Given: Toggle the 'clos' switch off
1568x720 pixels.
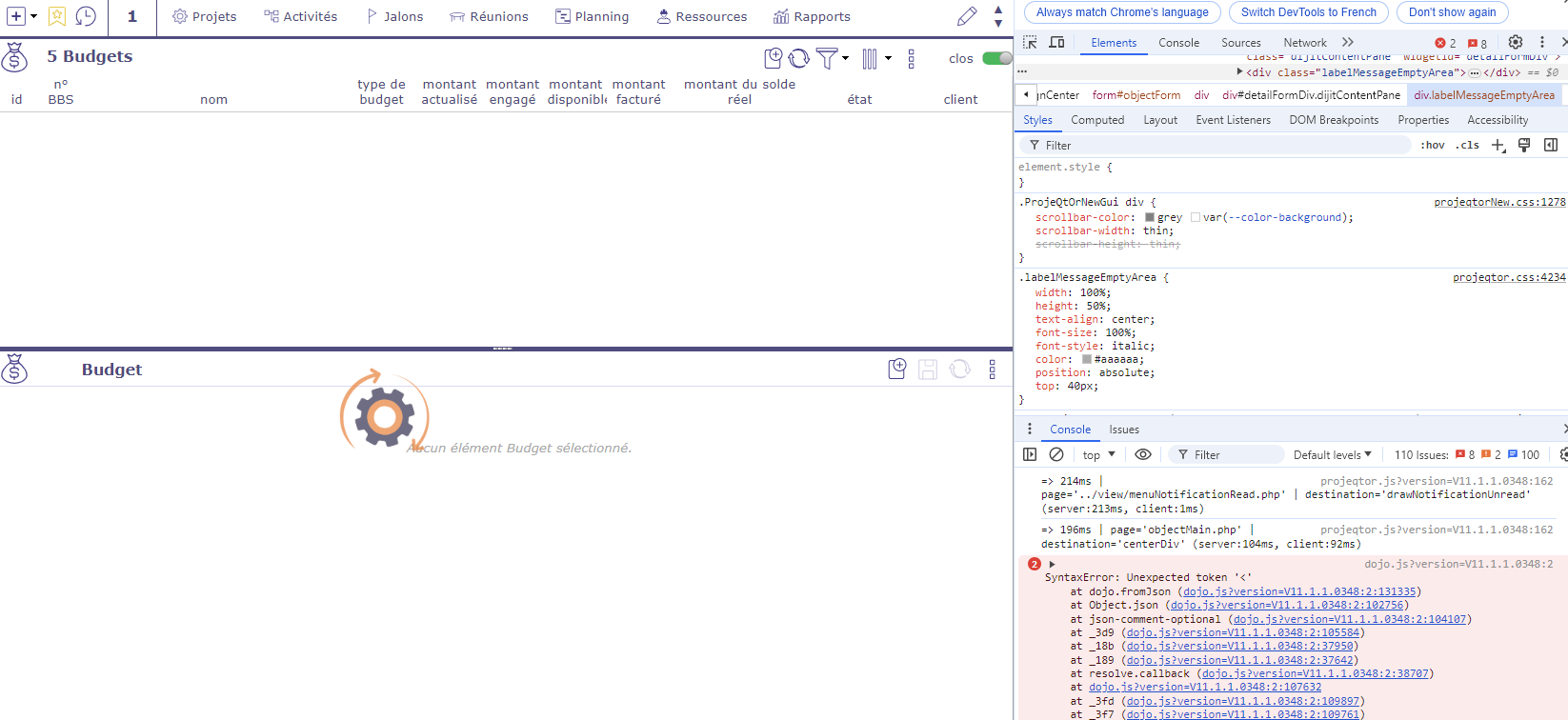Looking at the screenshot, I should 996,58.
